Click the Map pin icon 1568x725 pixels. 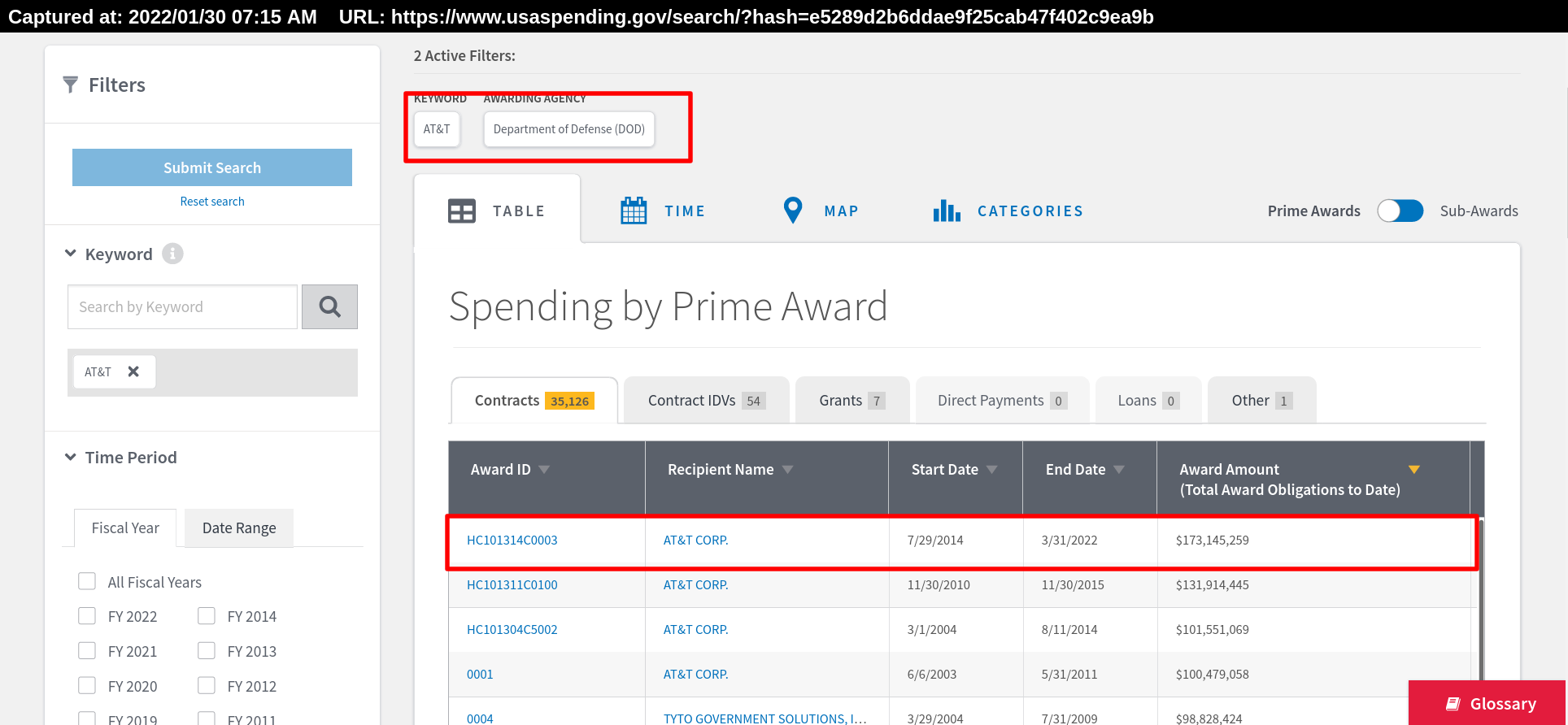pos(793,211)
